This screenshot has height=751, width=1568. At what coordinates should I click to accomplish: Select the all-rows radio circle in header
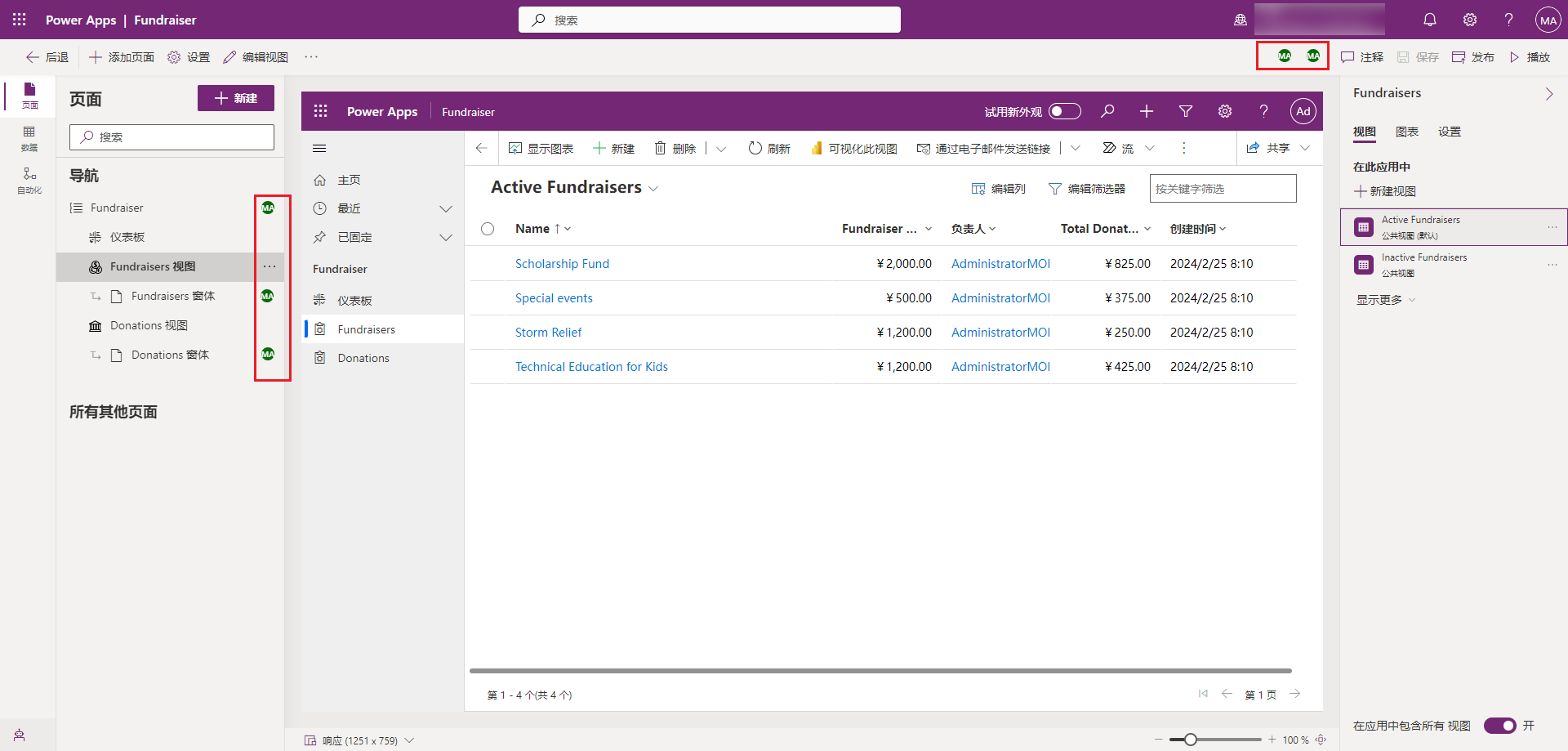488,229
